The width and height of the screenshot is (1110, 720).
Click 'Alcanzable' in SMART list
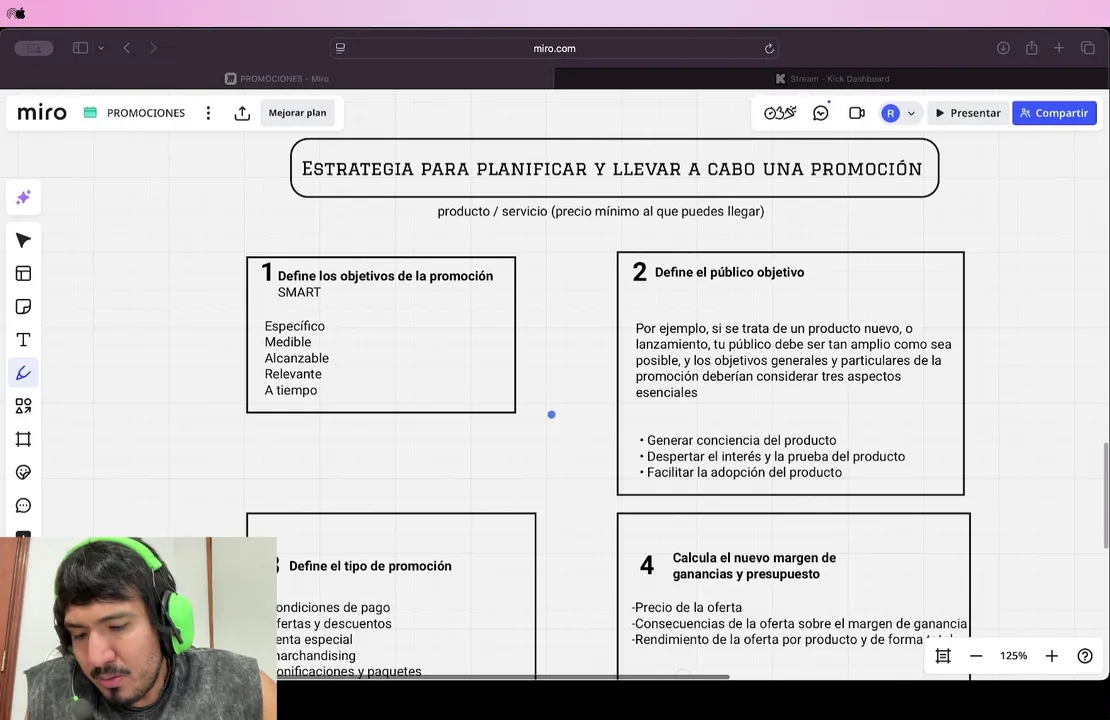click(297, 358)
